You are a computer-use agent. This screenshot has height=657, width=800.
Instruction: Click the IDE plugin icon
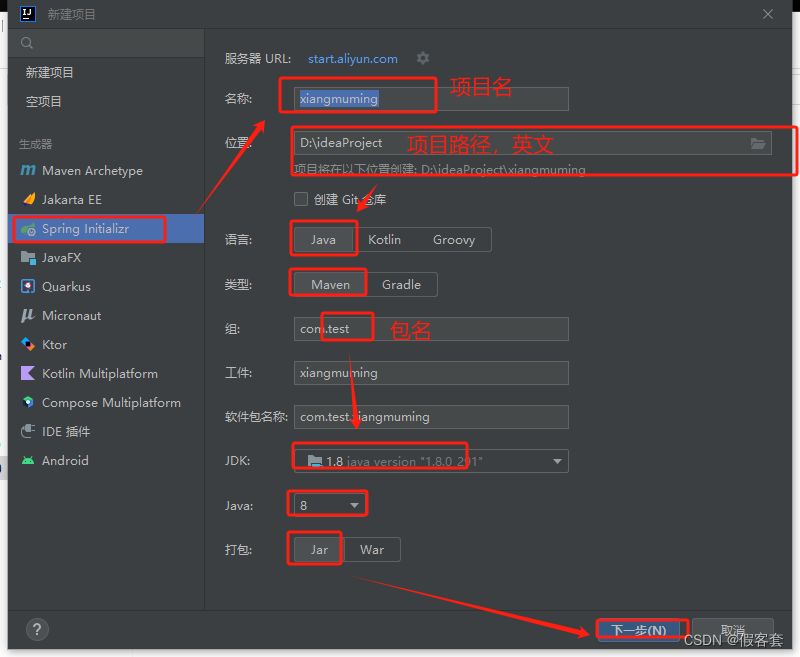[28, 431]
